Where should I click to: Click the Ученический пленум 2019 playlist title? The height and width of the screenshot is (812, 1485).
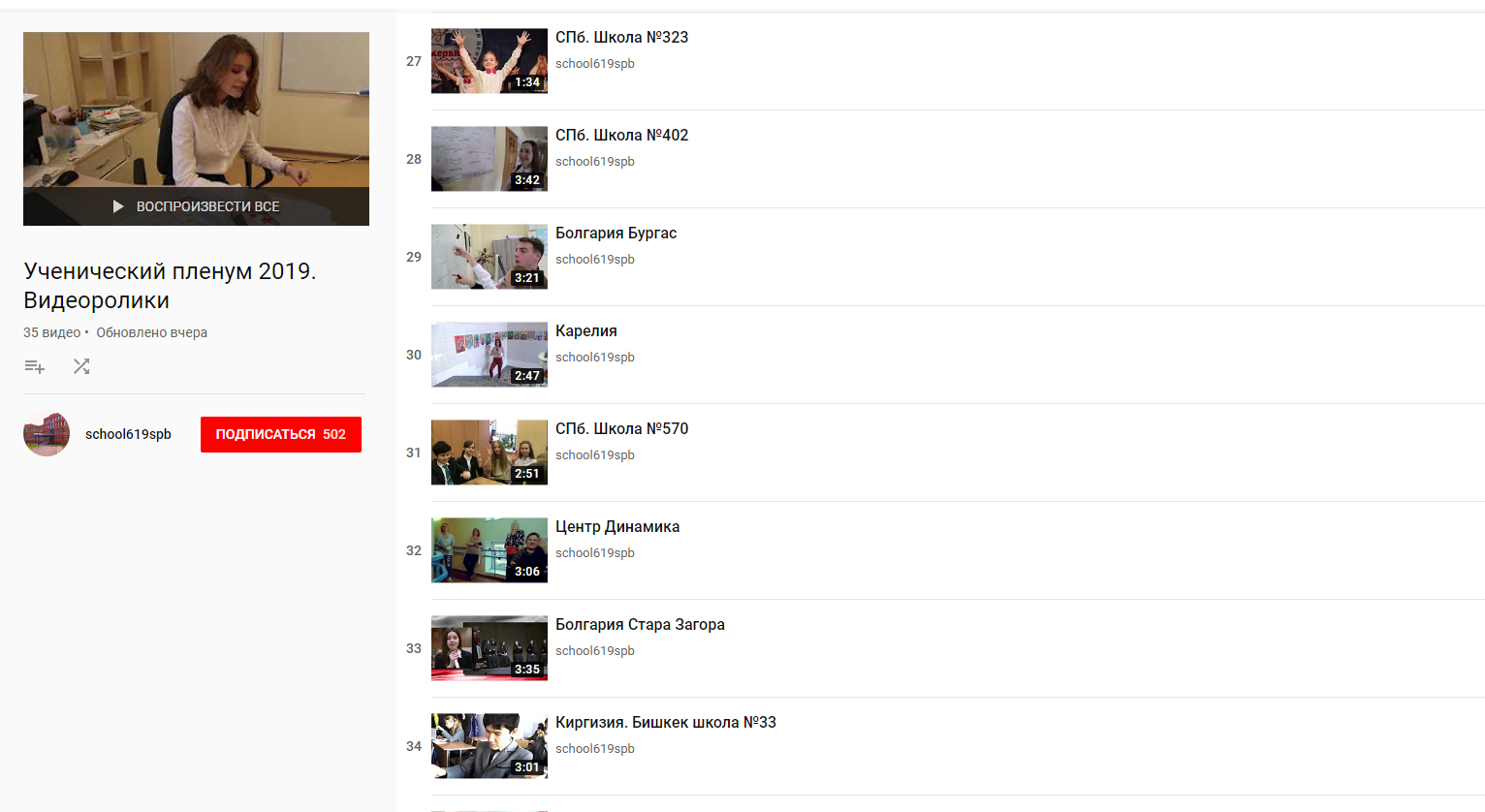[170, 285]
